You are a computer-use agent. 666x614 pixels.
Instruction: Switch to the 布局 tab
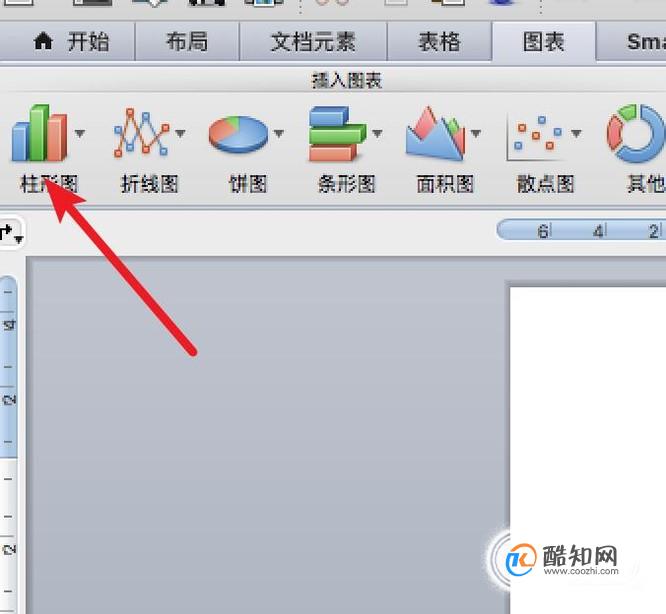point(187,42)
